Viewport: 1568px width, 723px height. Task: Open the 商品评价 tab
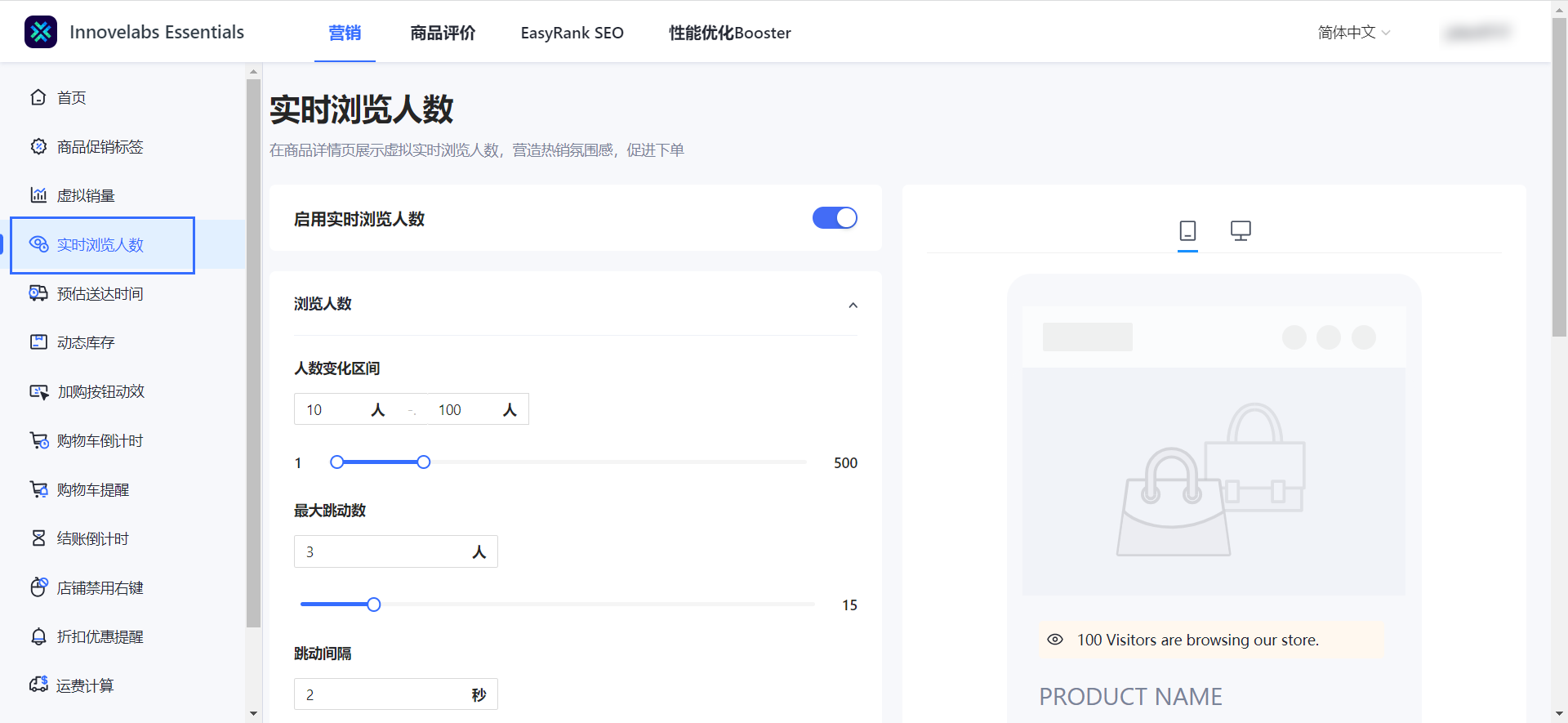443,33
